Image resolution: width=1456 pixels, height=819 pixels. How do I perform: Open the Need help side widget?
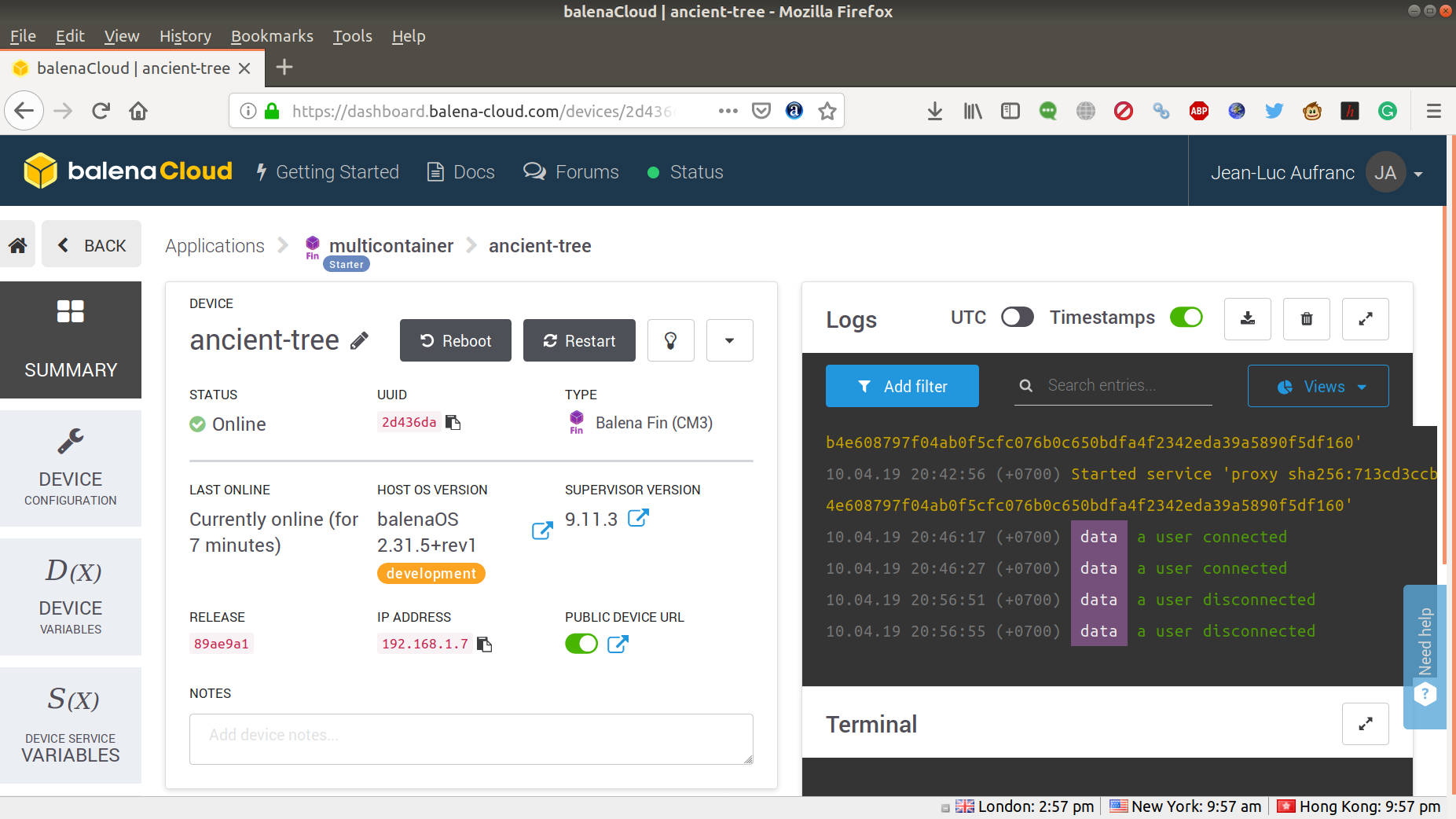pyautogui.click(x=1425, y=657)
